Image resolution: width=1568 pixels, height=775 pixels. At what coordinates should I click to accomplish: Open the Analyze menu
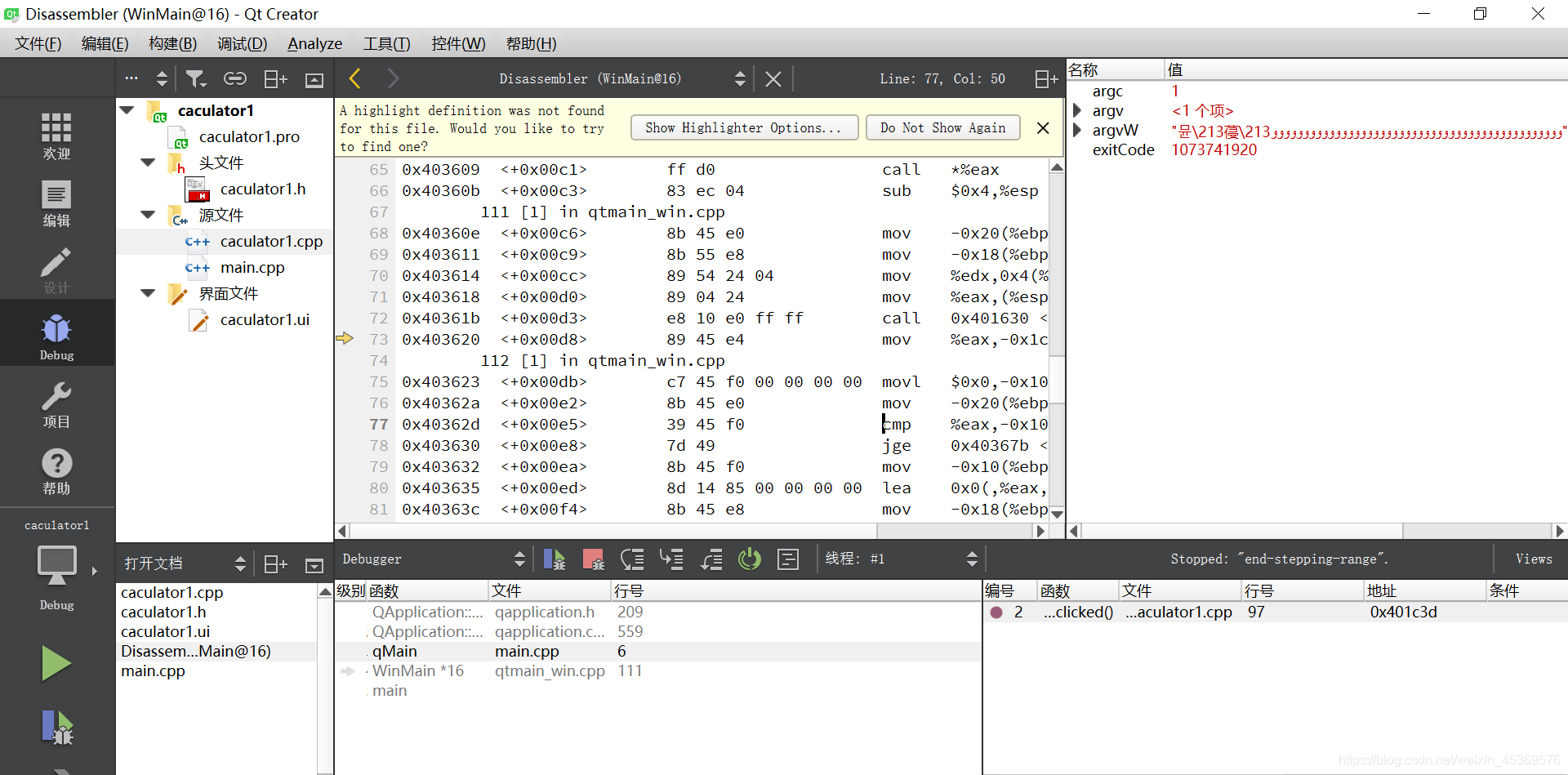point(314,43)
